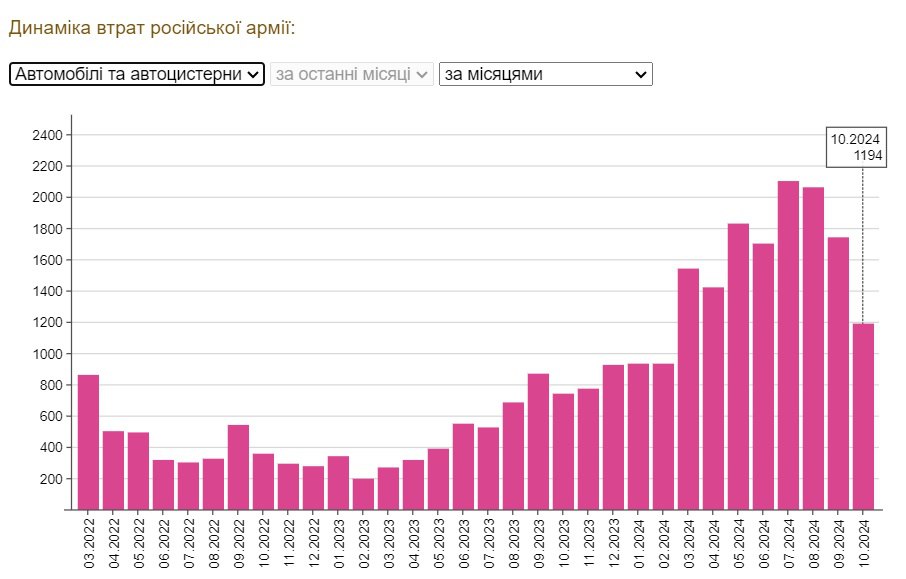
Task: Open the disabled 'за останні місяці' dropdown
Action: point(351,74)
